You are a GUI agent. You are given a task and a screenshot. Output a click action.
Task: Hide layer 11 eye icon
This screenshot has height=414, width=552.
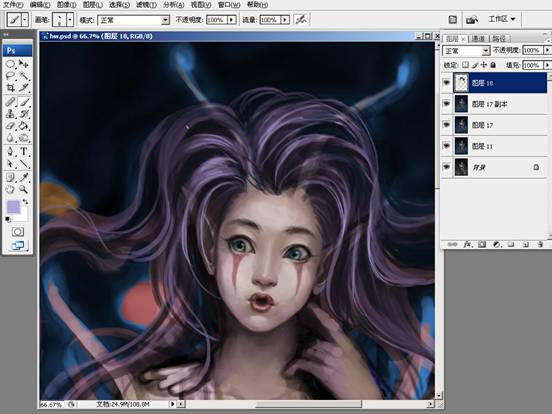coord(447,146)
